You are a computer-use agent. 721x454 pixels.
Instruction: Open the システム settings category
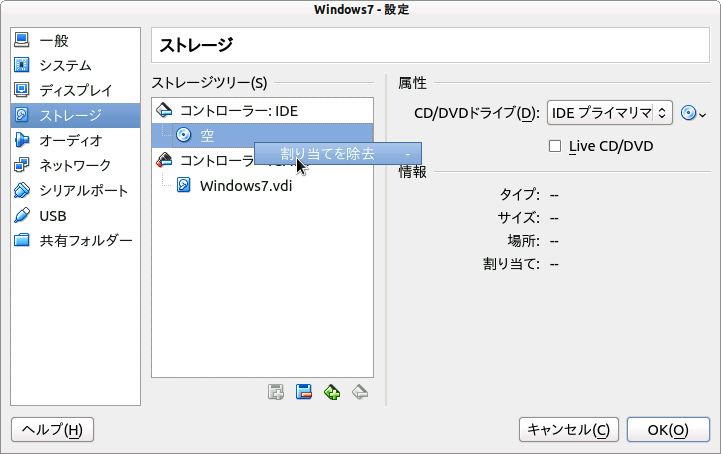(75, 65)
